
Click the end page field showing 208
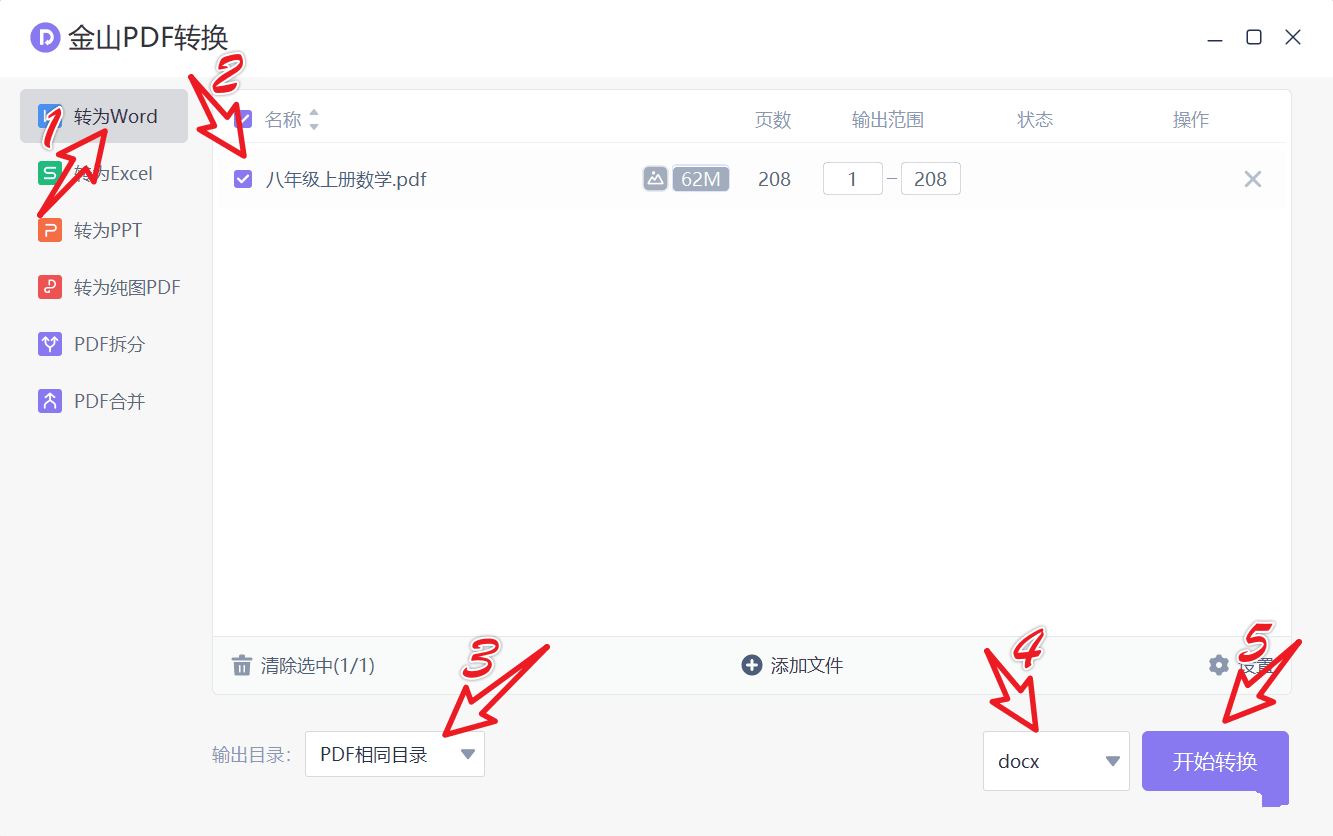(931, 179)
